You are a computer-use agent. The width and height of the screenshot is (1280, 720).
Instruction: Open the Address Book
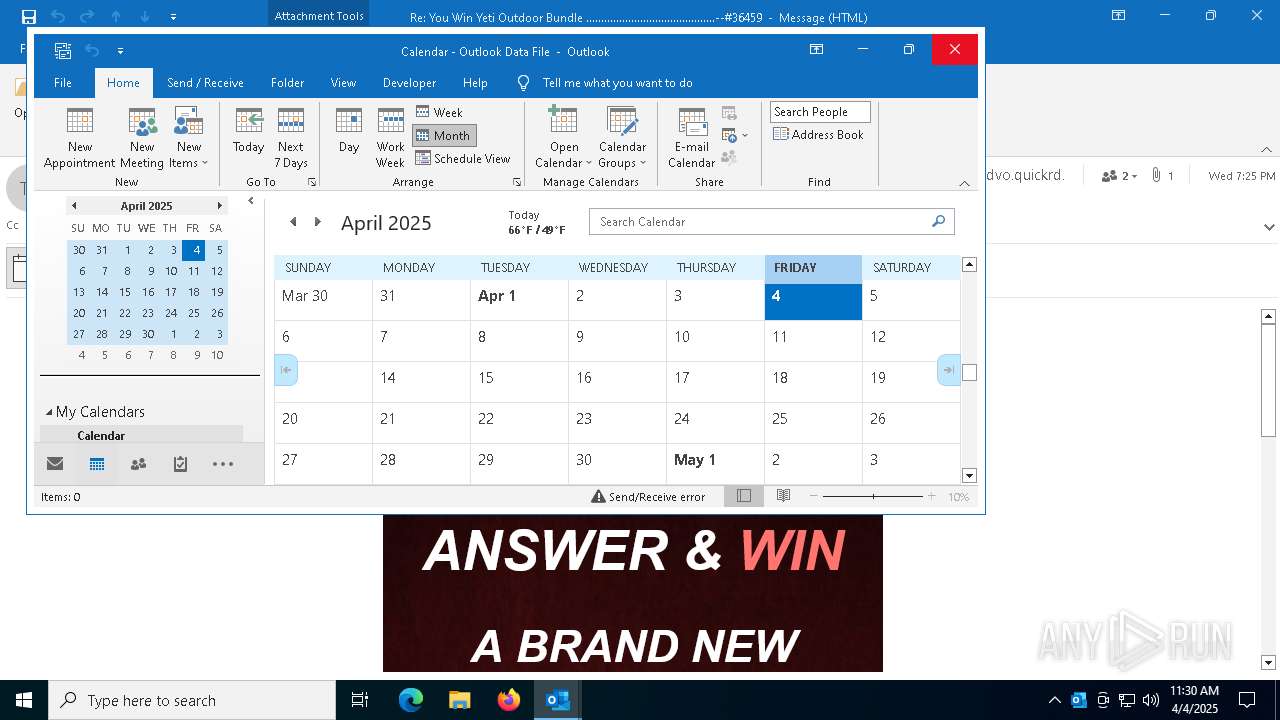(x=819, y=134)
